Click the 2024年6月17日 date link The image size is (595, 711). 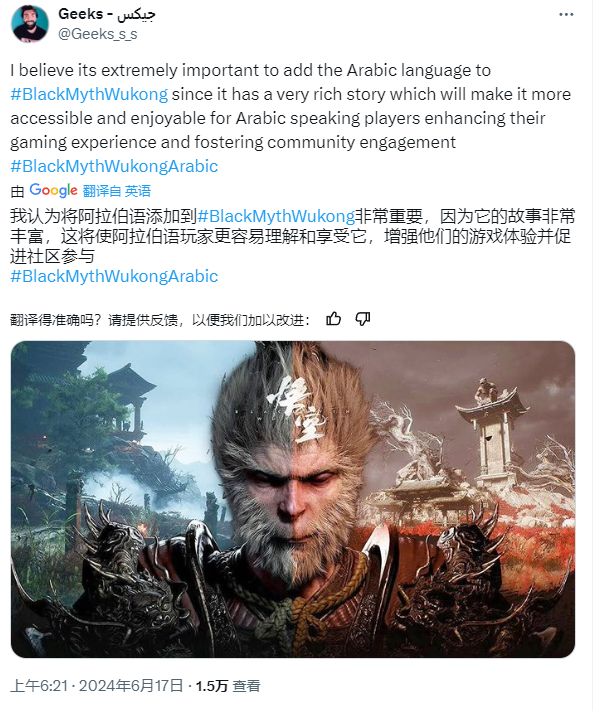point(131,686)
